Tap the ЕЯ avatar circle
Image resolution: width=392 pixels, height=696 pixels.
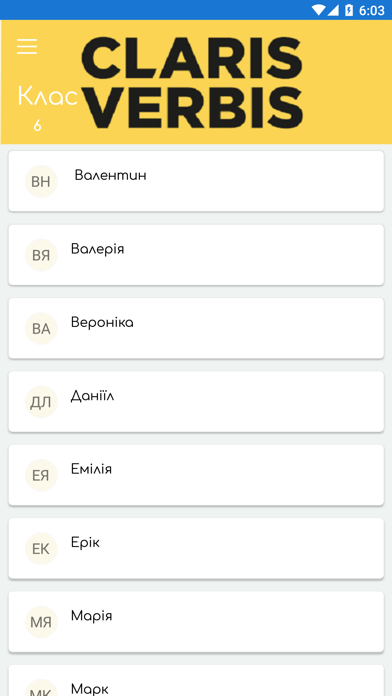pyautogui.click(x=41, y=475)
